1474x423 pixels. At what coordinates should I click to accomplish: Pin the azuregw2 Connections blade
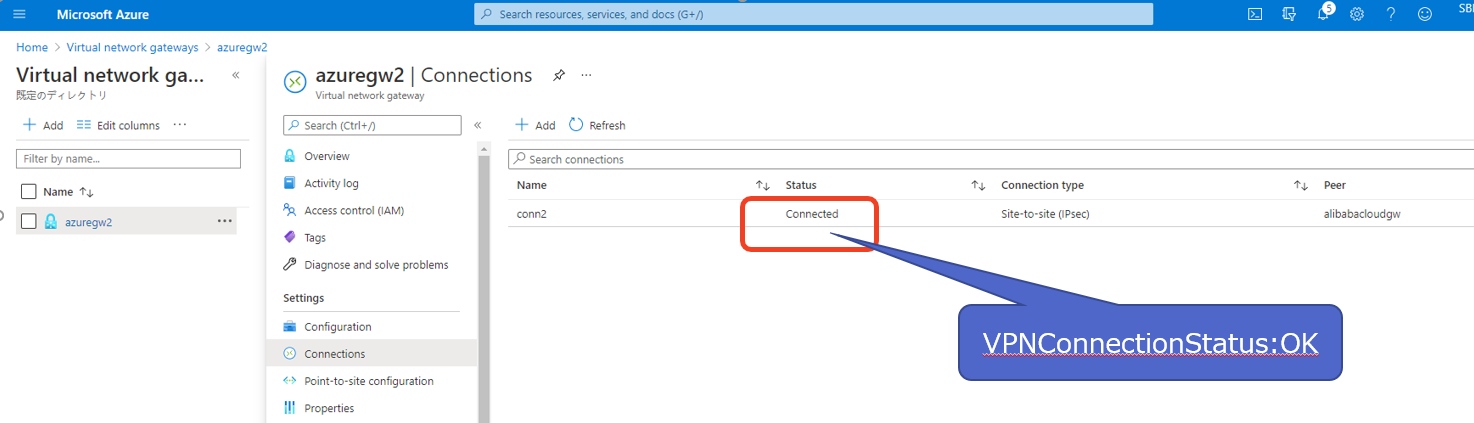pyautogui.click(x=559, y=75)
